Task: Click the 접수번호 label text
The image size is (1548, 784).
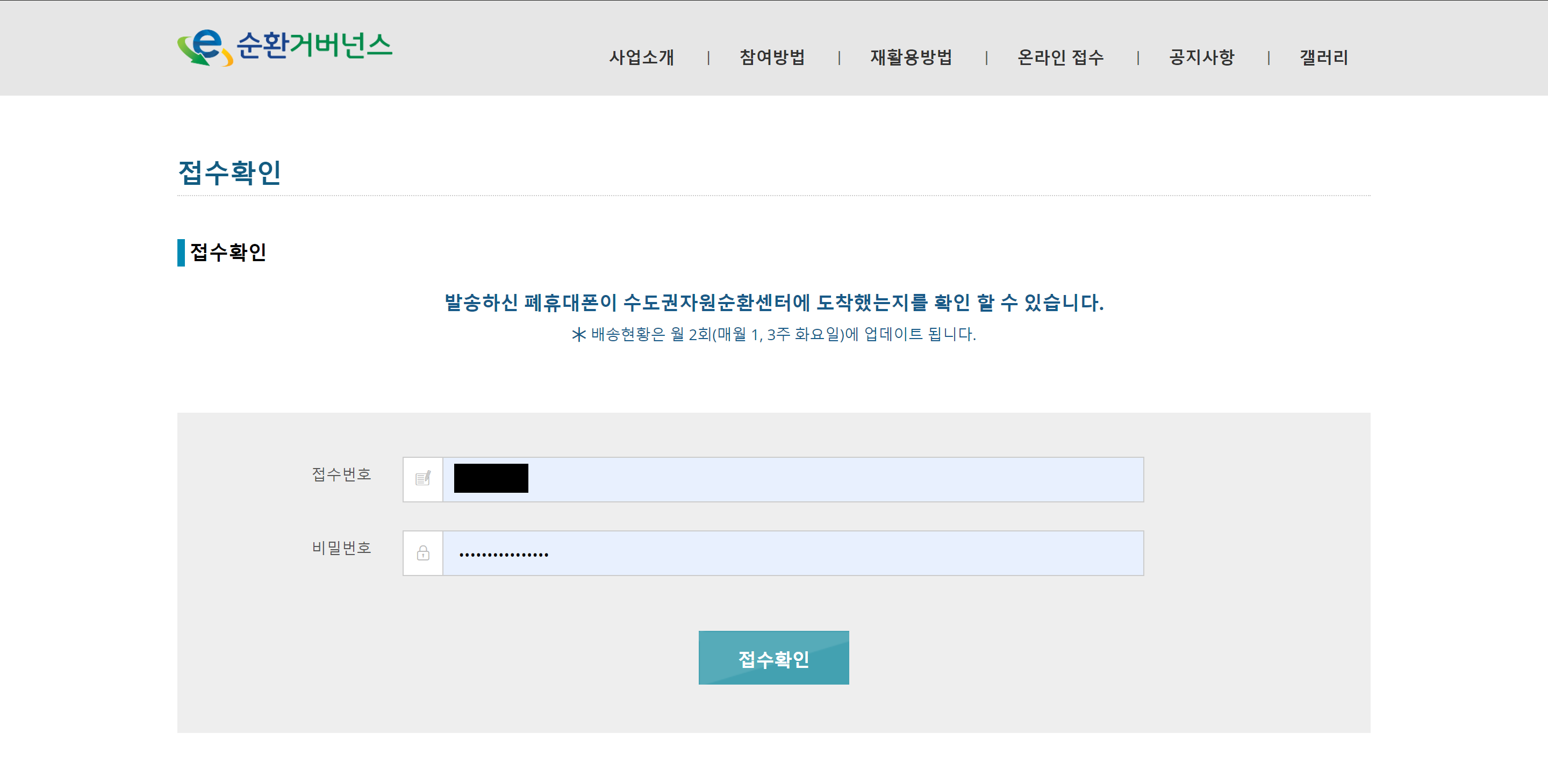Action: 341,474
